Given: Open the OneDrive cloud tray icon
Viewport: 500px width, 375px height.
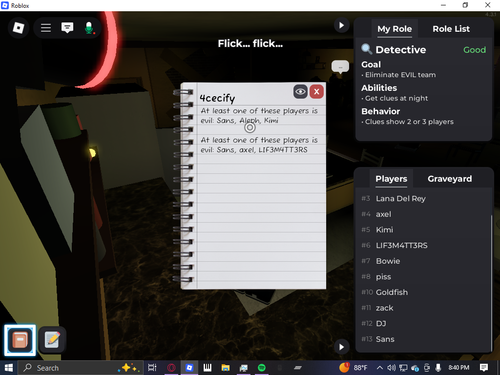Looking at the screenshot, I should tap(415, 368).
